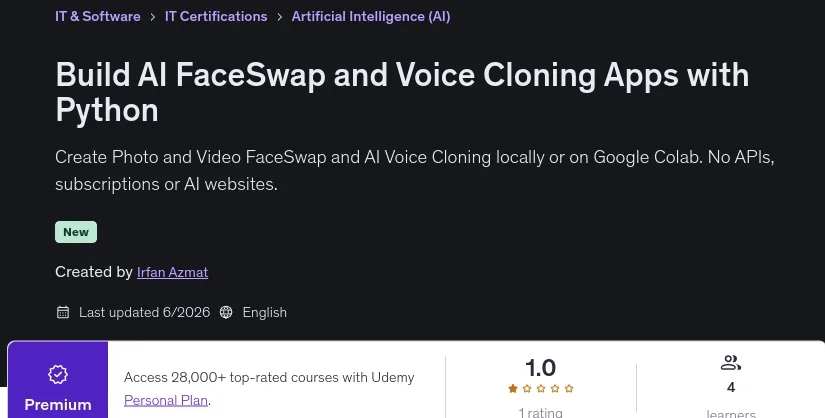825x418 pixels.
Task: Open Artificial Intelligence (AI) breadcrumb link
Action: (x=371, y=16)
